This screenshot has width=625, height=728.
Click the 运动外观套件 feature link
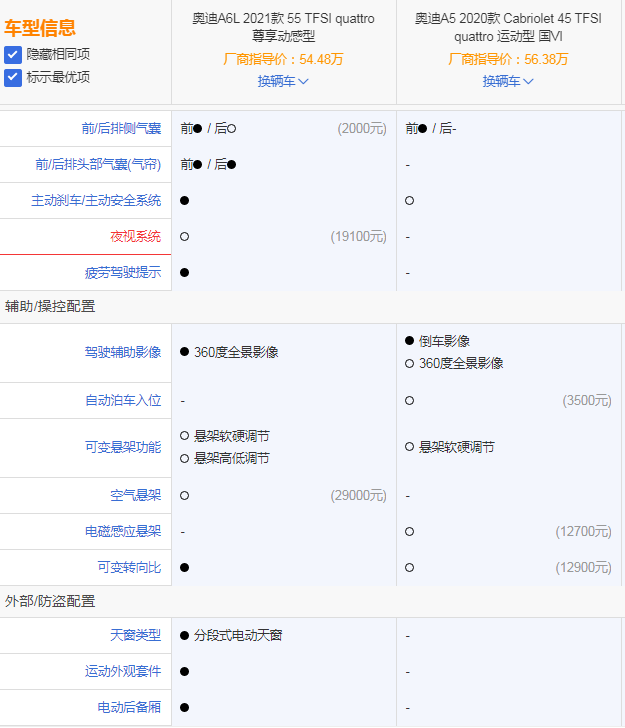(x=123, y=671)
